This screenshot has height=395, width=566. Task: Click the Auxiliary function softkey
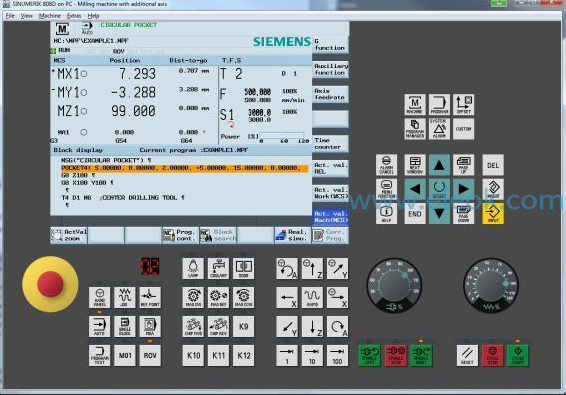click(330, 69)
